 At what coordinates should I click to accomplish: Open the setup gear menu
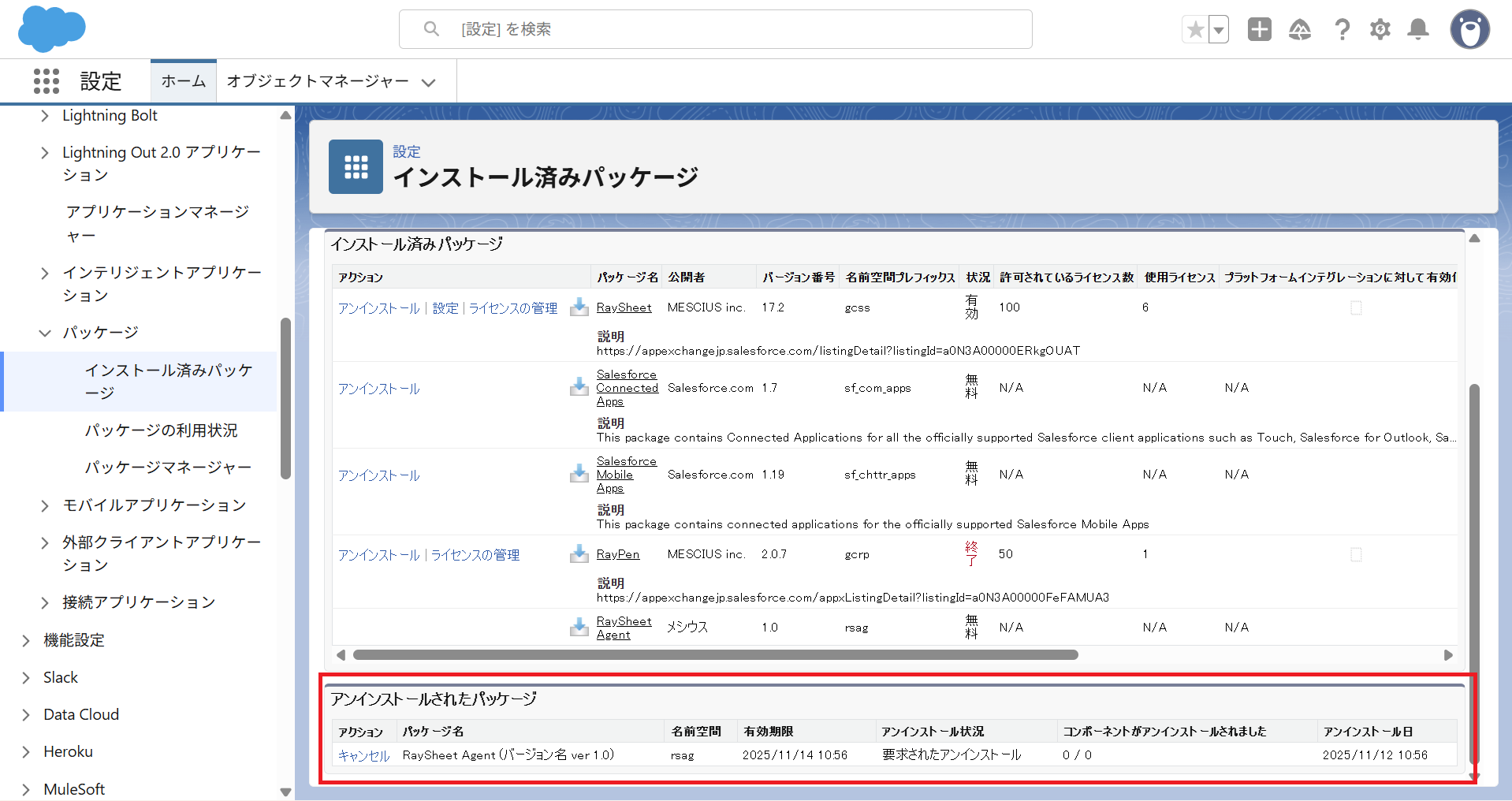pyautogui.click(x=1380, y=30)
